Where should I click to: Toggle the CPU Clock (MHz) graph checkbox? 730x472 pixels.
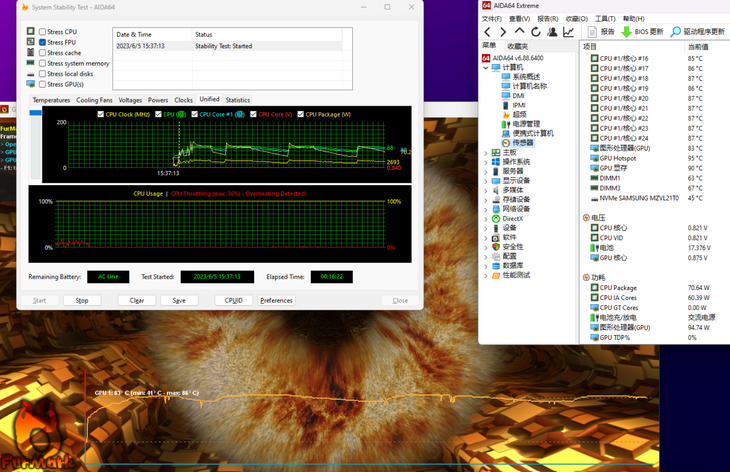[101, 114]
